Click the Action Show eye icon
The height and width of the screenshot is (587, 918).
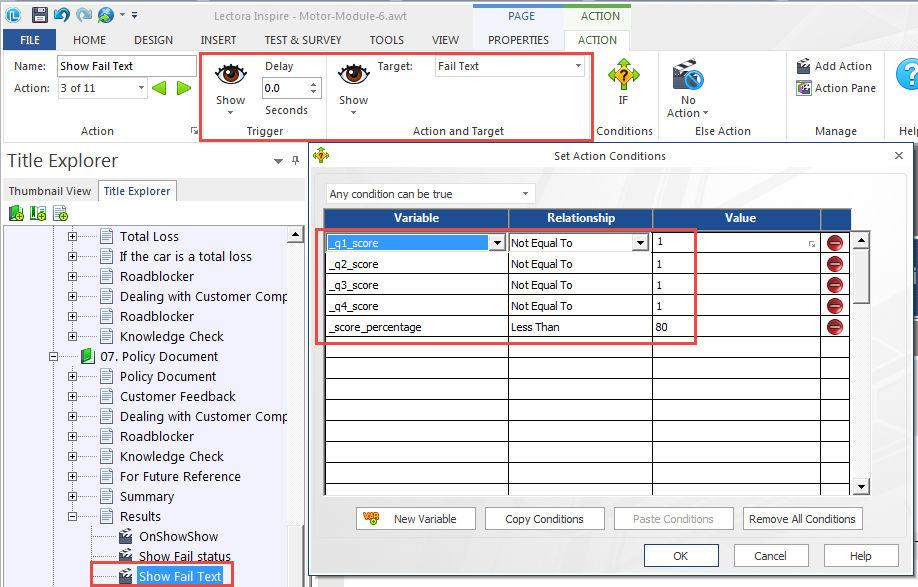click(354, 75)
